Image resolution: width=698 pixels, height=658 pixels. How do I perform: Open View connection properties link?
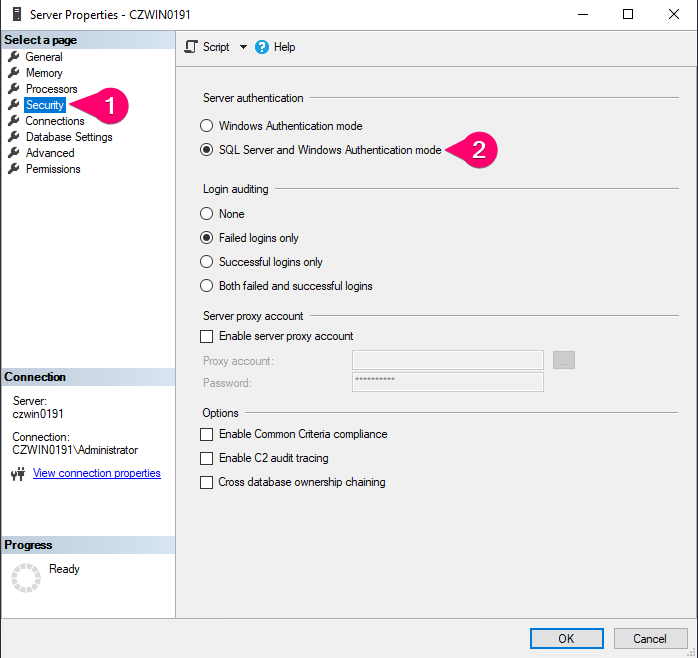pyautogui.click(x=97, y=473)
